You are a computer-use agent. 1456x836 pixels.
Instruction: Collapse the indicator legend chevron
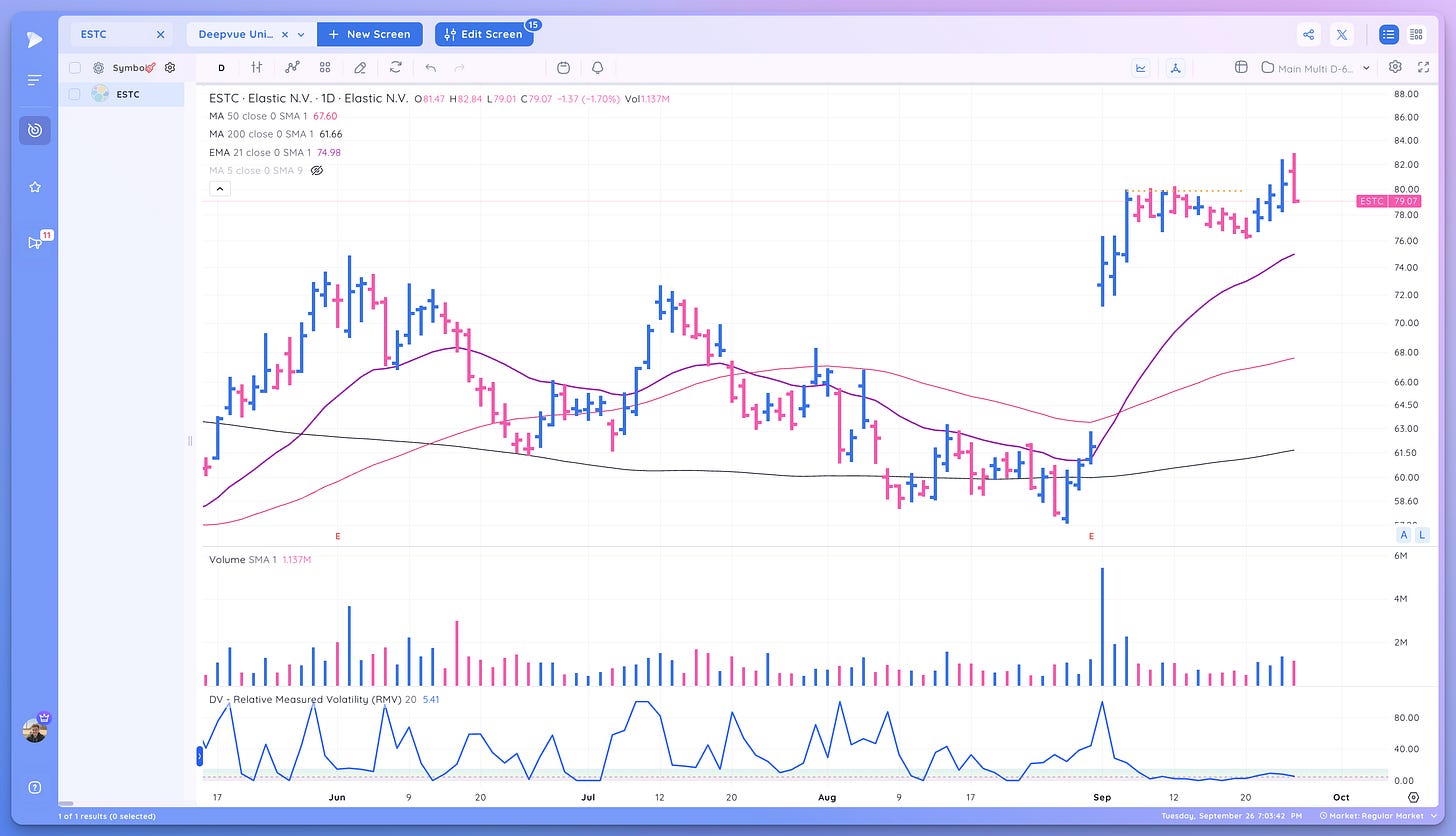click(x=220, y=189)
